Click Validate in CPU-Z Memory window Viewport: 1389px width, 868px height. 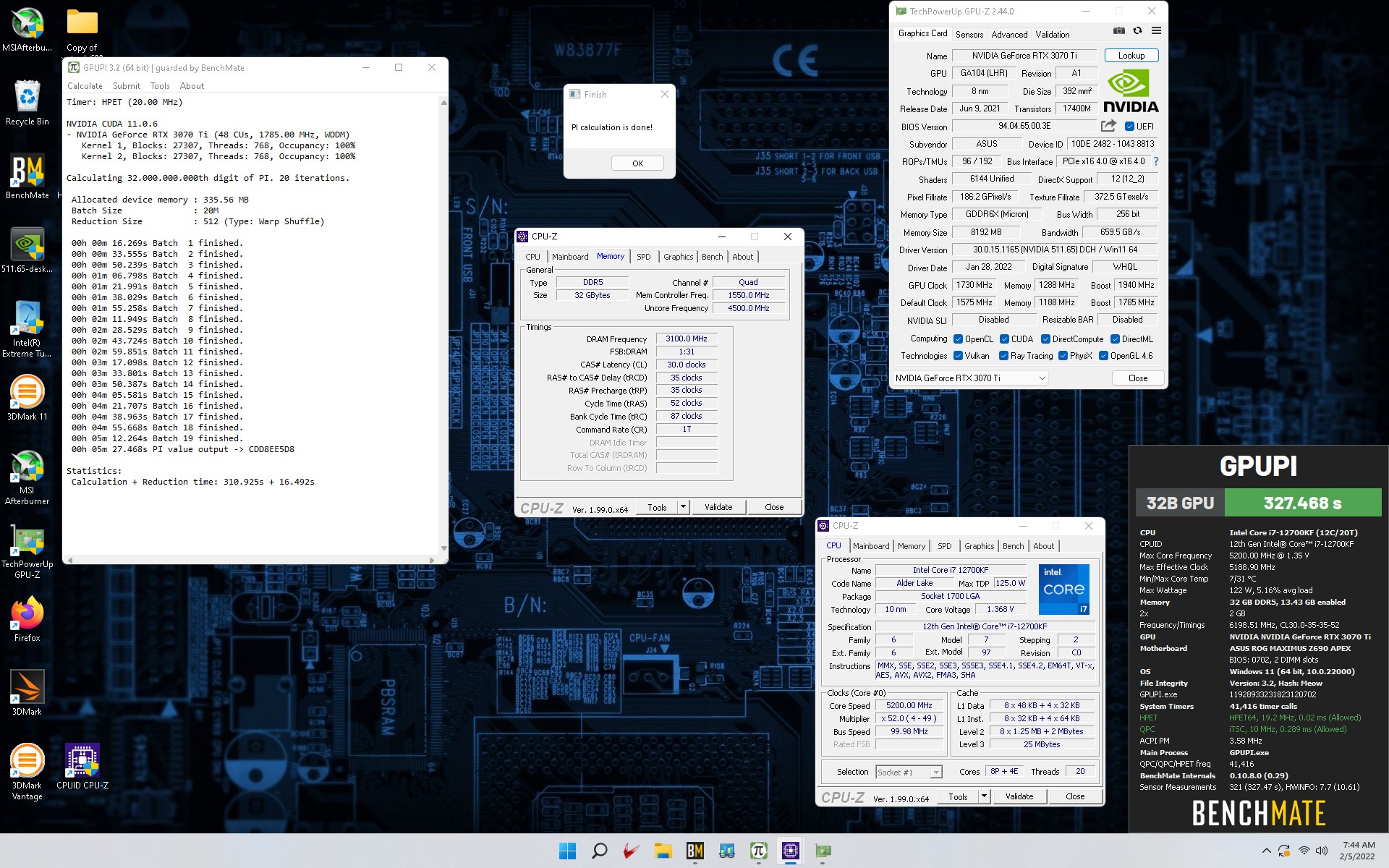coord(718,507)
